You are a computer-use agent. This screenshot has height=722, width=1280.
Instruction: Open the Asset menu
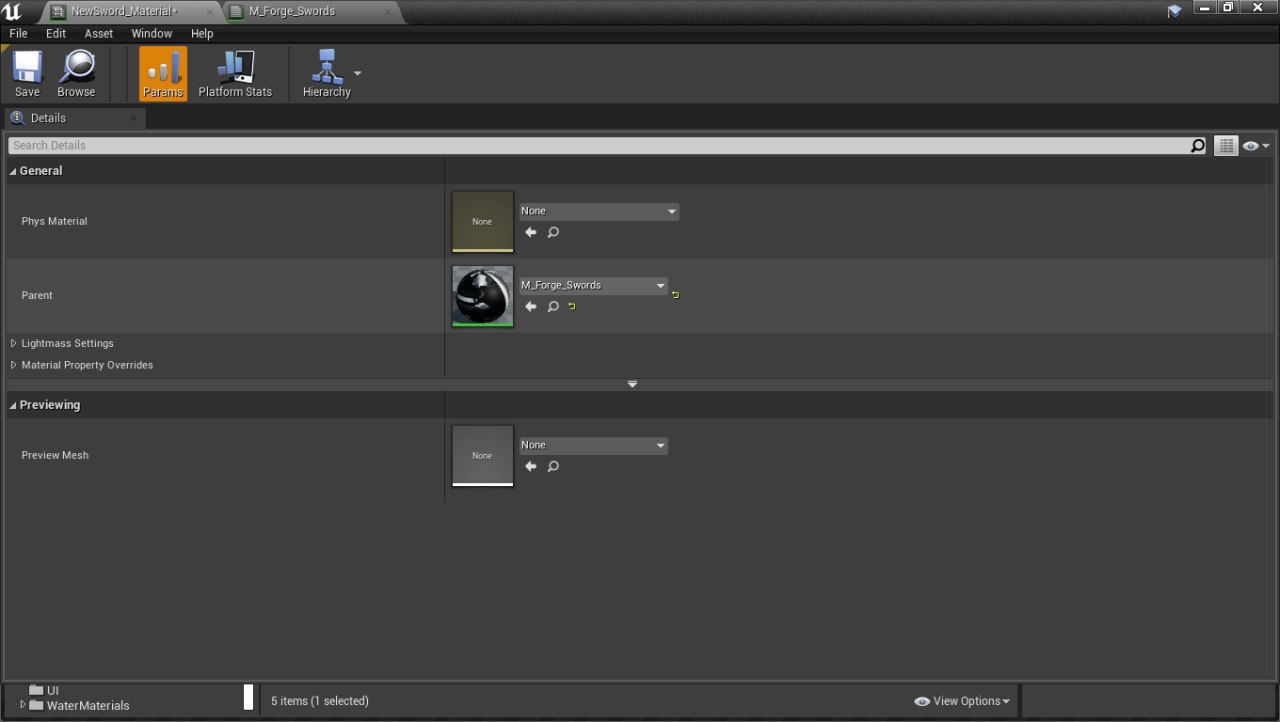click(99, 33)
